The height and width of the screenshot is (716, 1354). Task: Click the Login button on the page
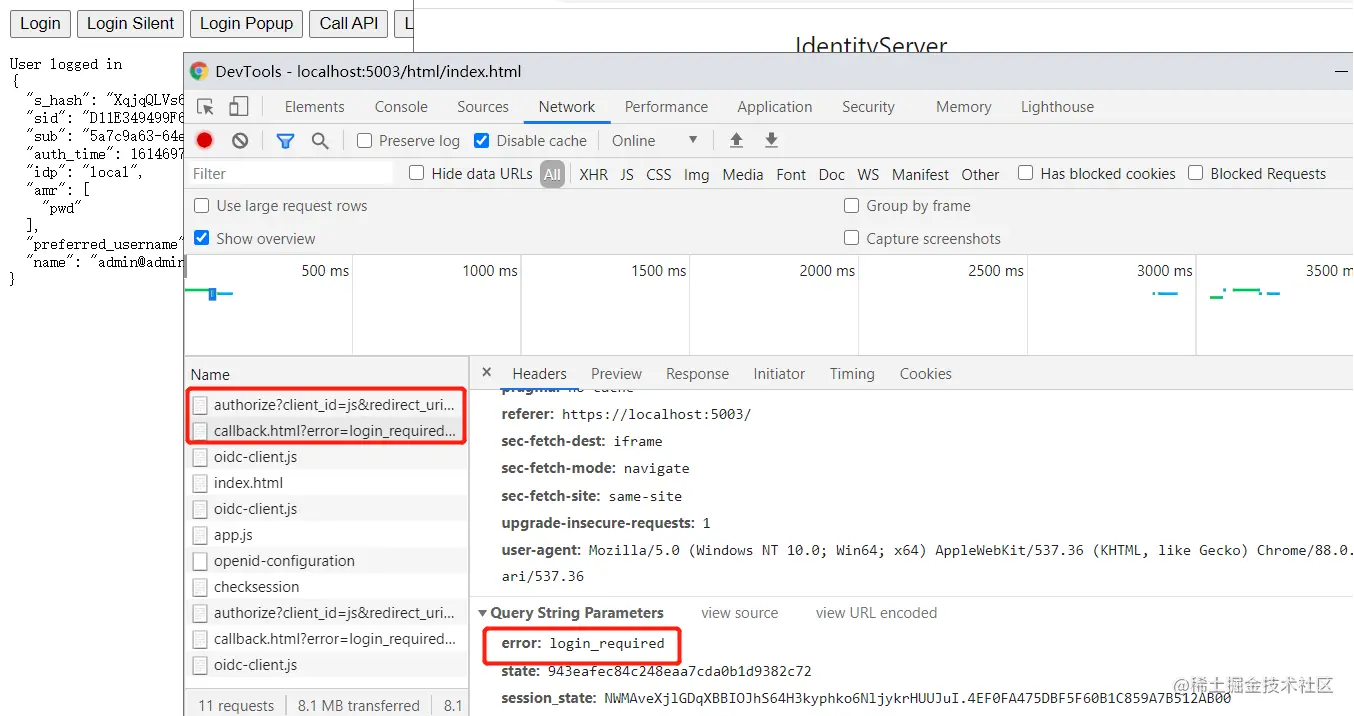pos(40,23)
